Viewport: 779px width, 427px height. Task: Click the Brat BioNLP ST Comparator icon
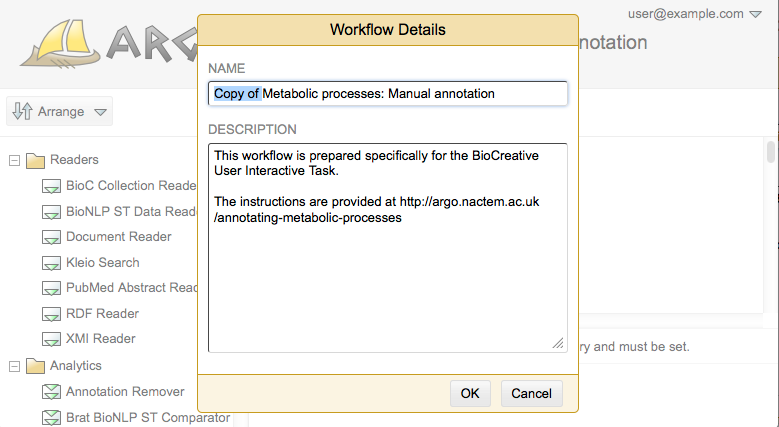click(x=51, y=418)
